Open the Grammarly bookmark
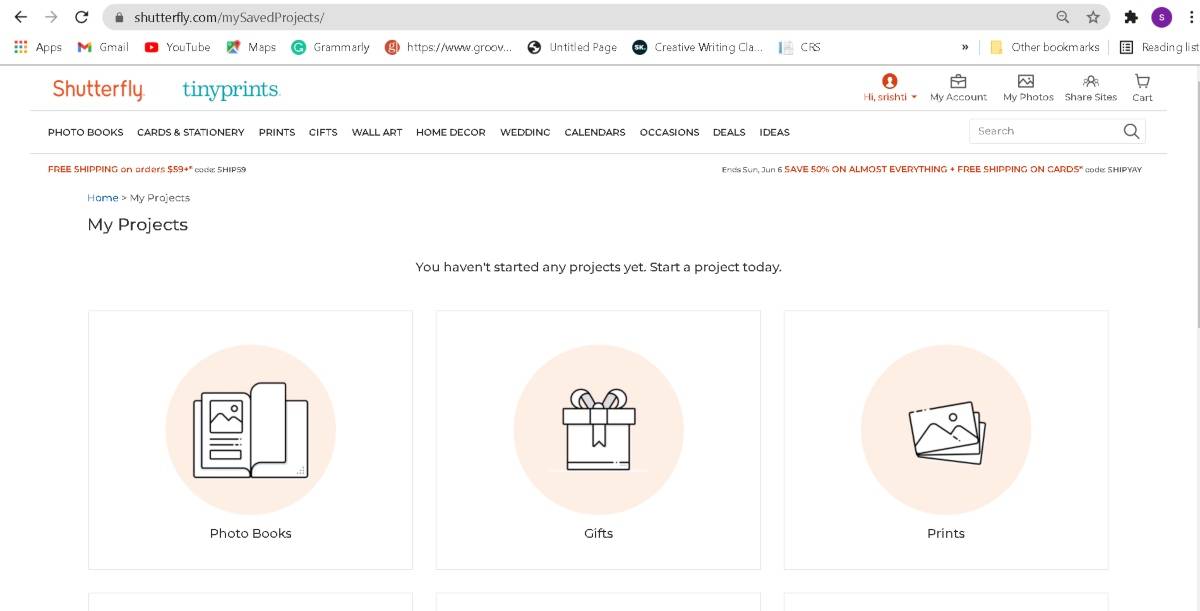1200x611 pixels. (x=330, y=47)
